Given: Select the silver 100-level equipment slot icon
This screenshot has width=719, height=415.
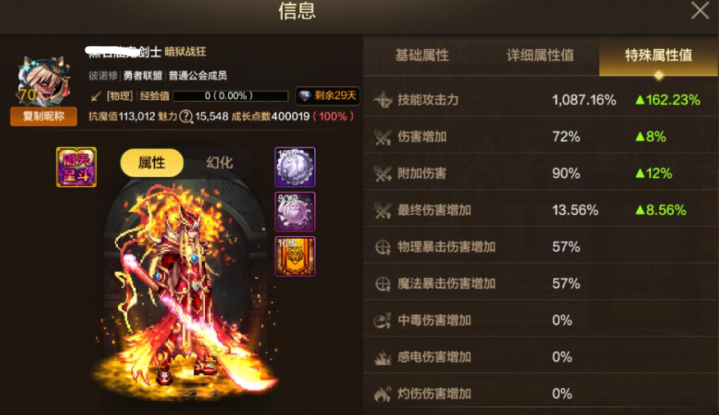Looking at the screenshot, I should 295,167.
